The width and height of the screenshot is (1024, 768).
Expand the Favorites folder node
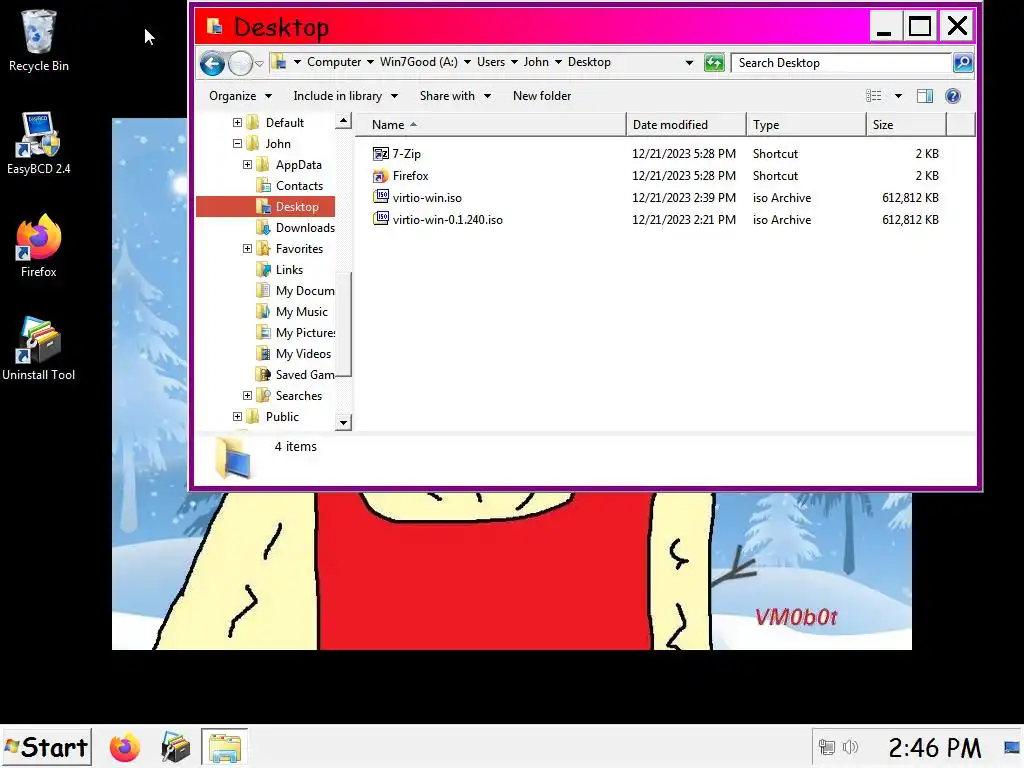tap(248, 249)
